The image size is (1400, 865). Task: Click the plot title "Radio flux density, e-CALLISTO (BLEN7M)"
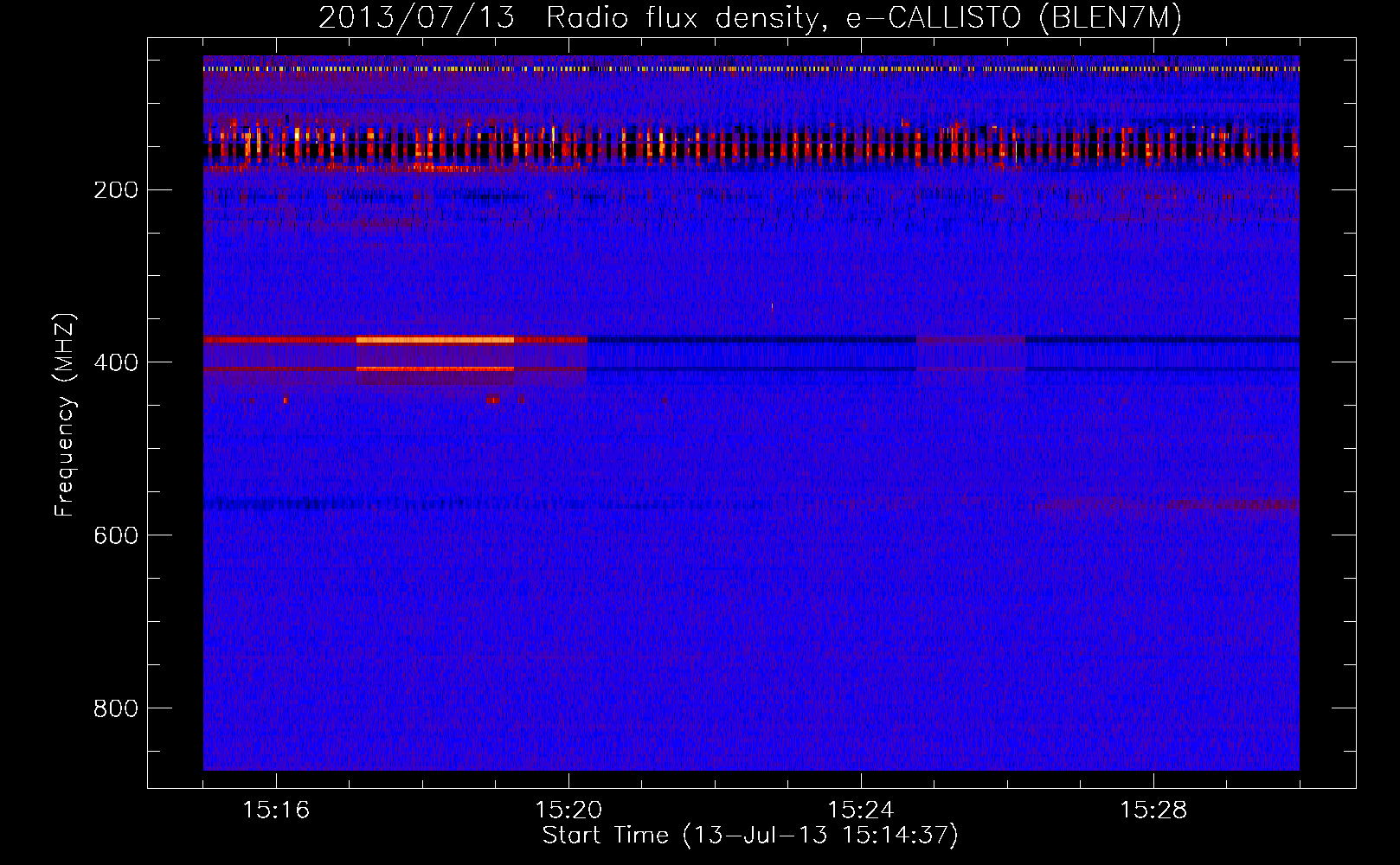click(x=864, y=18)
